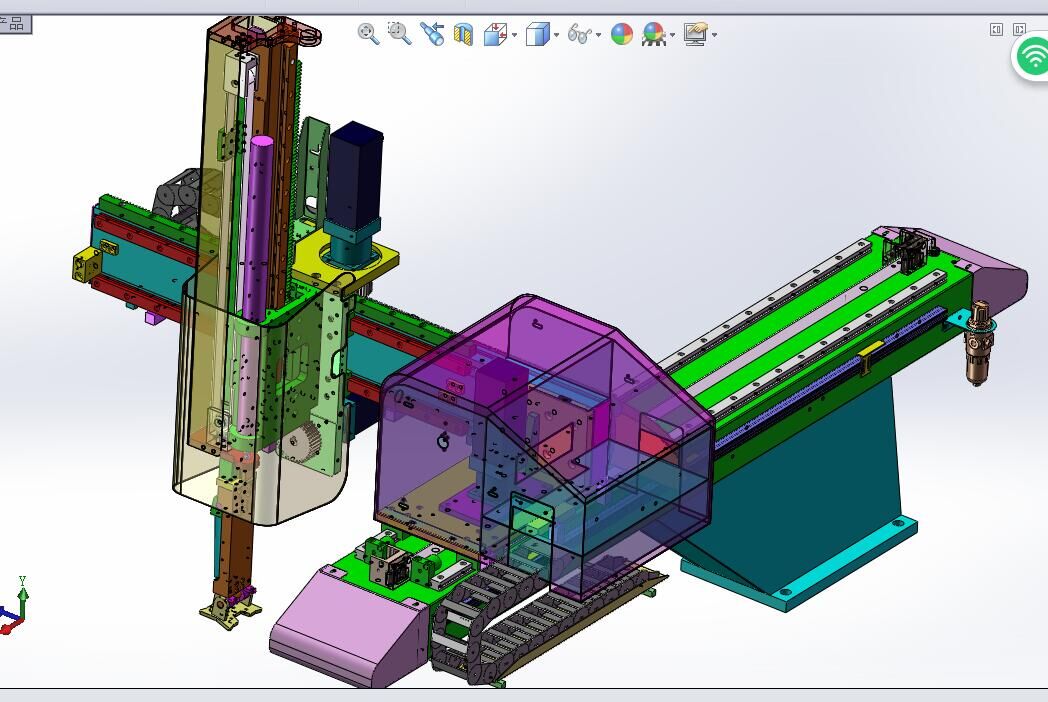Click the View Settings monitor icon

(696, 34)
